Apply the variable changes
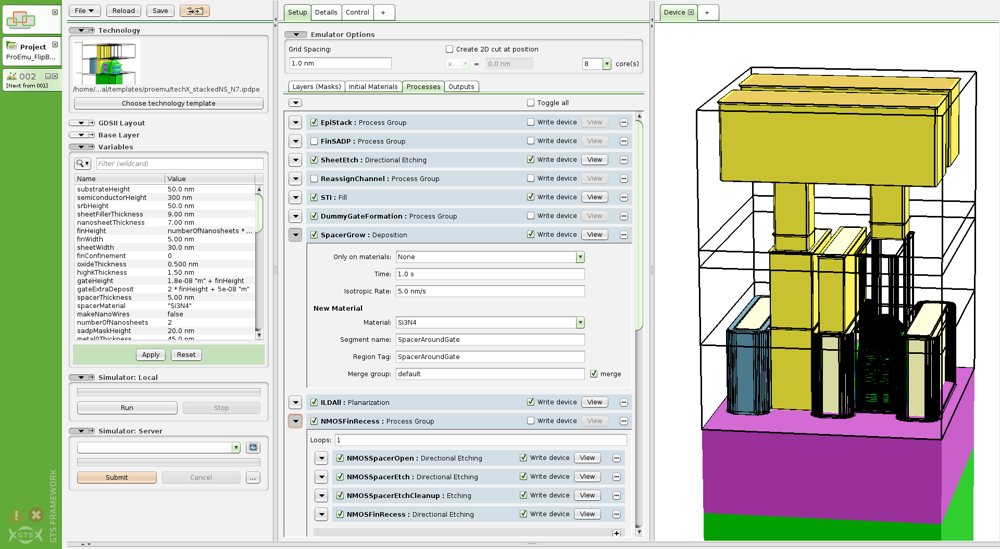Viewport: 1000px width, 549px height. (x=151, y=355)
